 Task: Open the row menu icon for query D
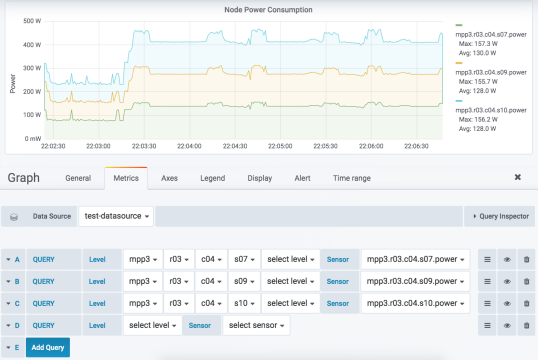coord(487,325)
